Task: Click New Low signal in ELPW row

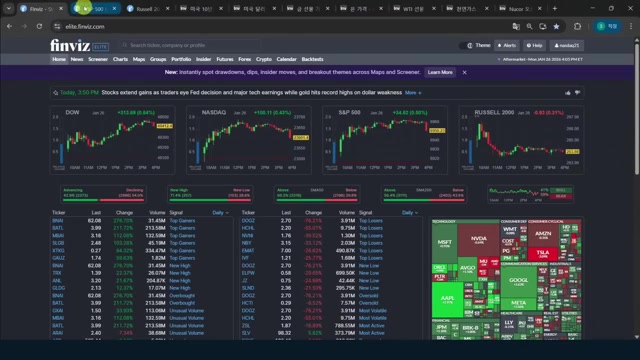Action: click(x=369, y=273)
